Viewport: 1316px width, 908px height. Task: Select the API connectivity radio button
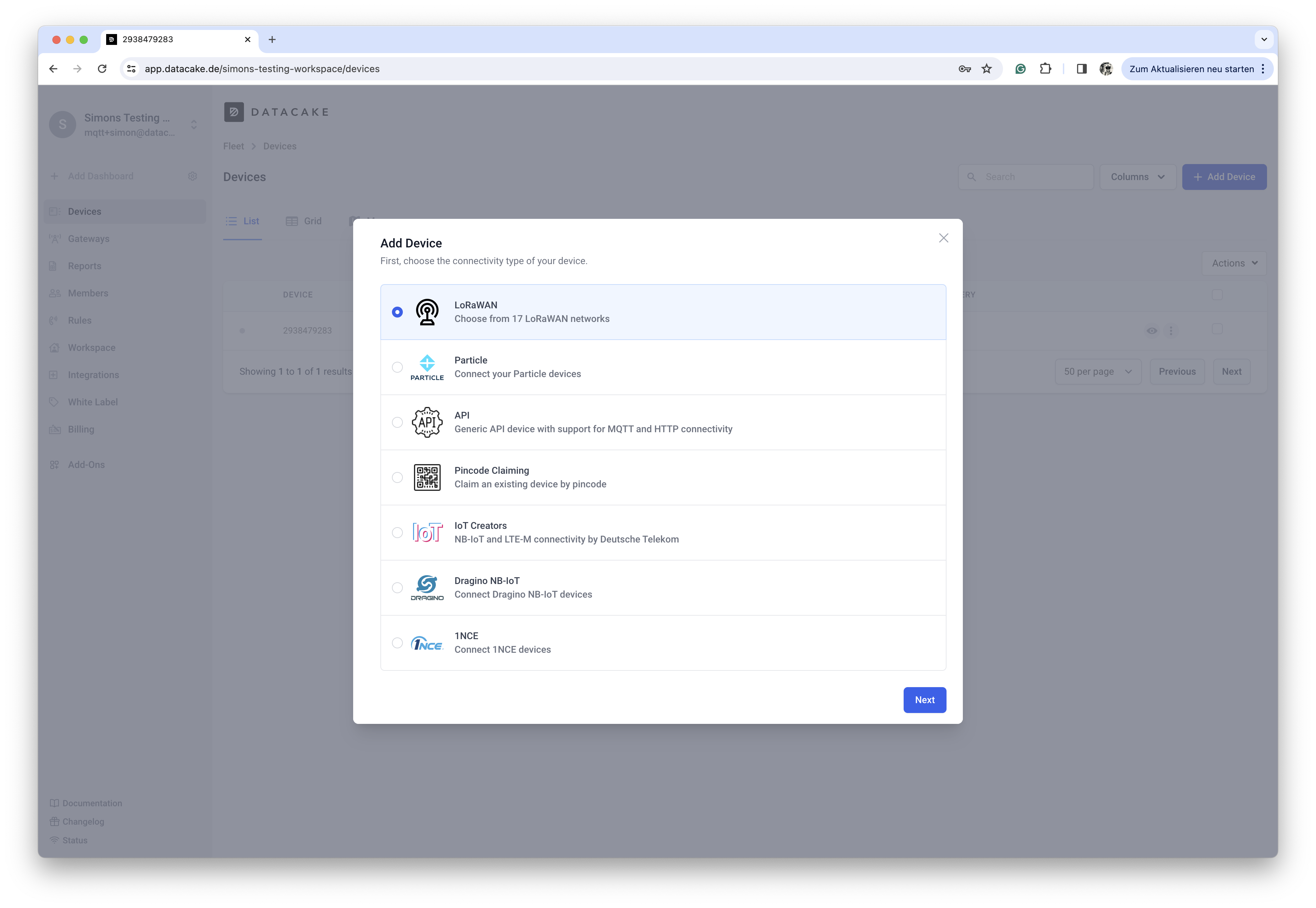397,422
